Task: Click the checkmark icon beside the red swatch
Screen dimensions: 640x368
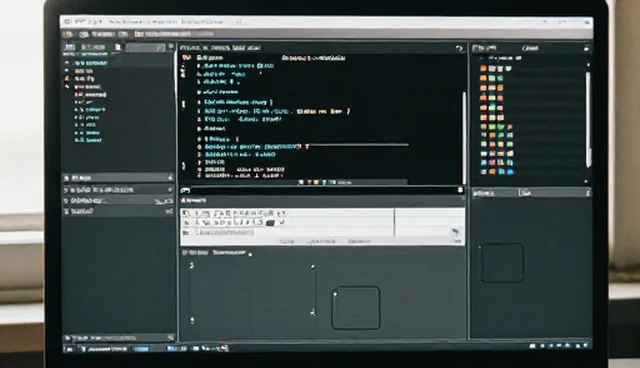Action: tap(282, 222)
